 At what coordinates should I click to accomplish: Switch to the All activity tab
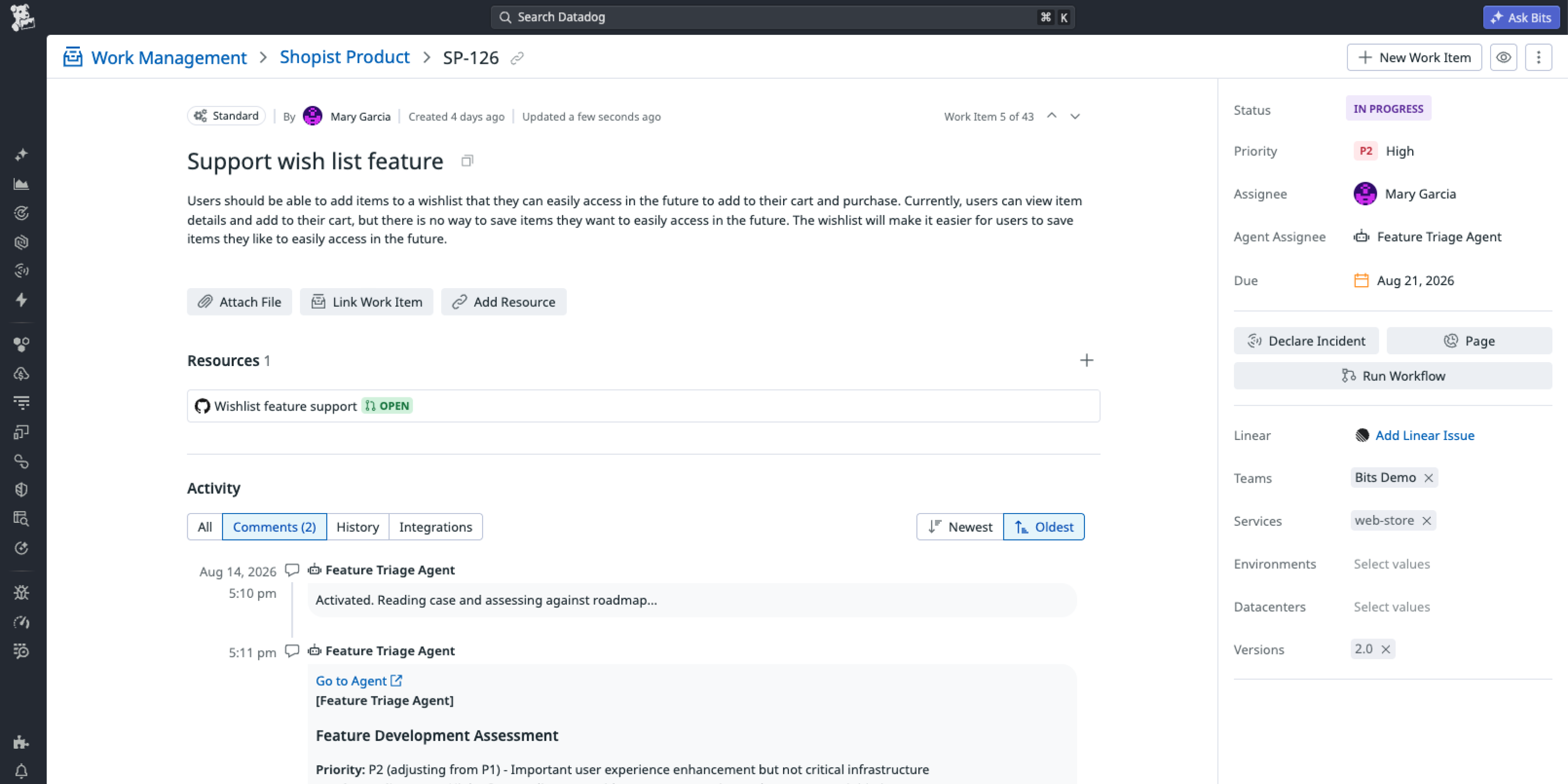[x=204, y=527]
